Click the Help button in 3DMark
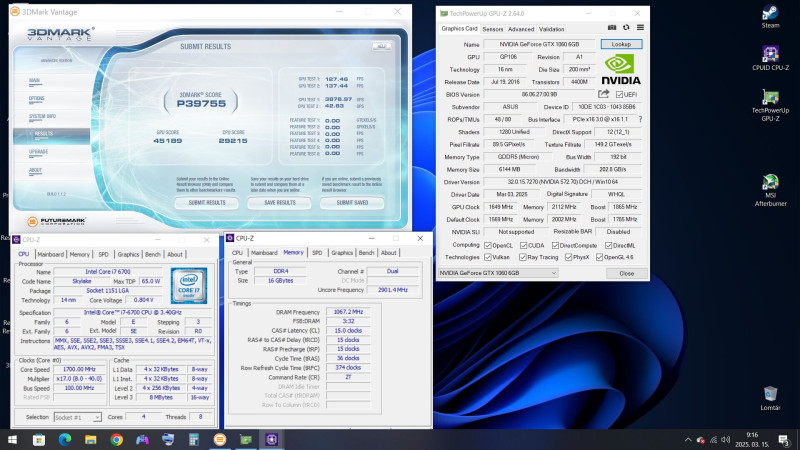Image resolution: width=800 pixels, height=450 pixels. tap(381, 46)
